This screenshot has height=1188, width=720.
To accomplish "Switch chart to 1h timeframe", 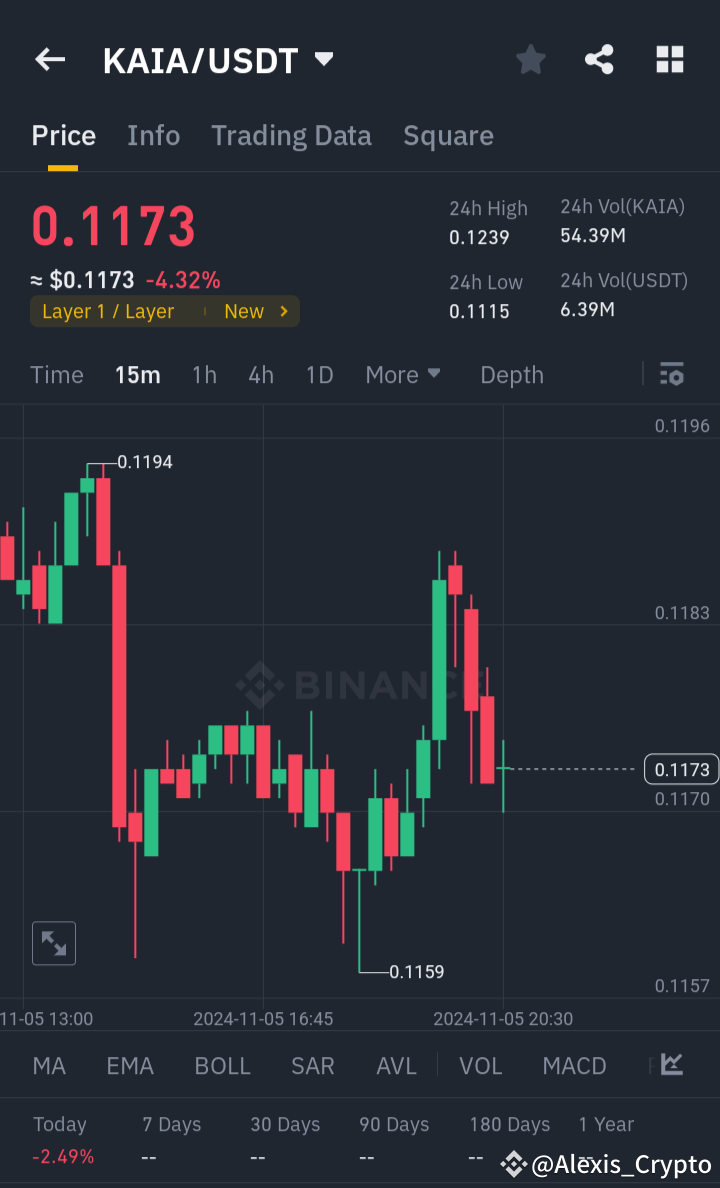I will point(204,374).
